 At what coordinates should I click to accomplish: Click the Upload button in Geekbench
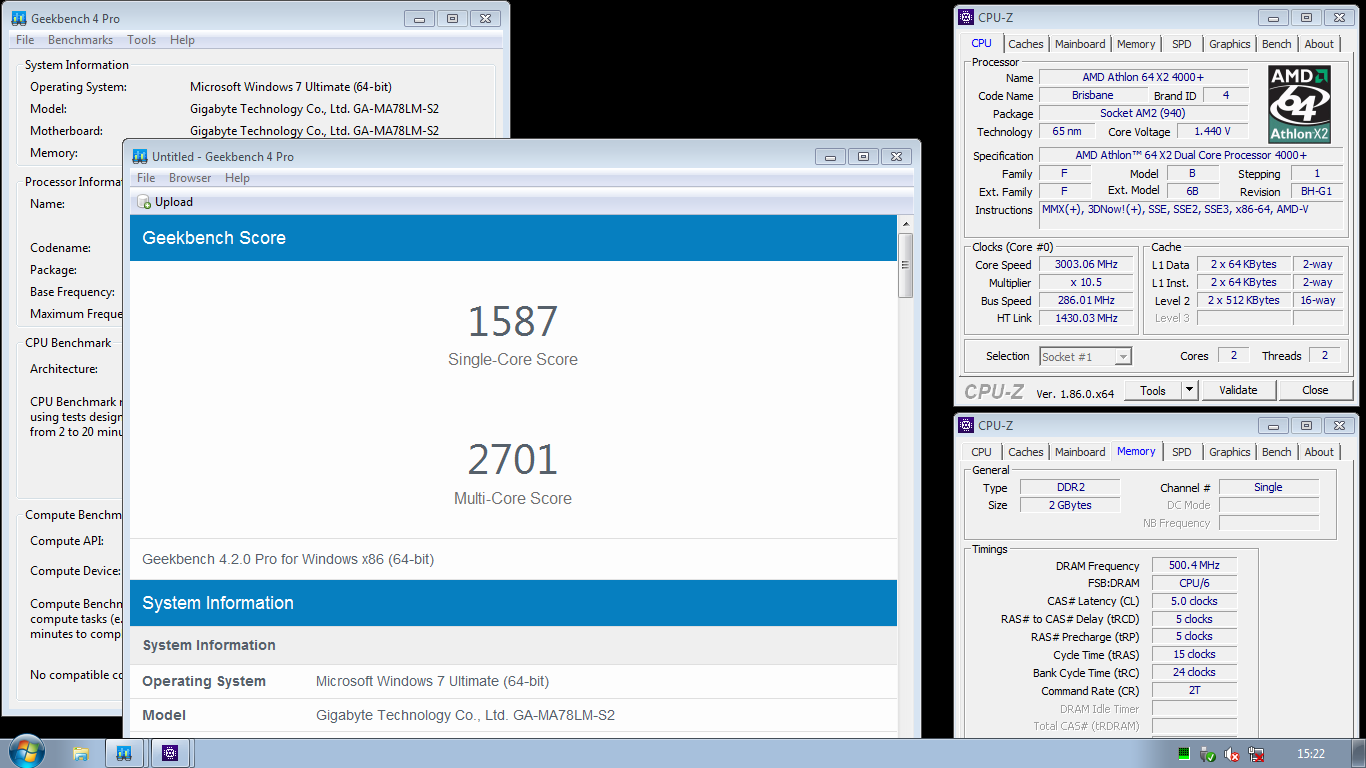click(x=165, y=202)
